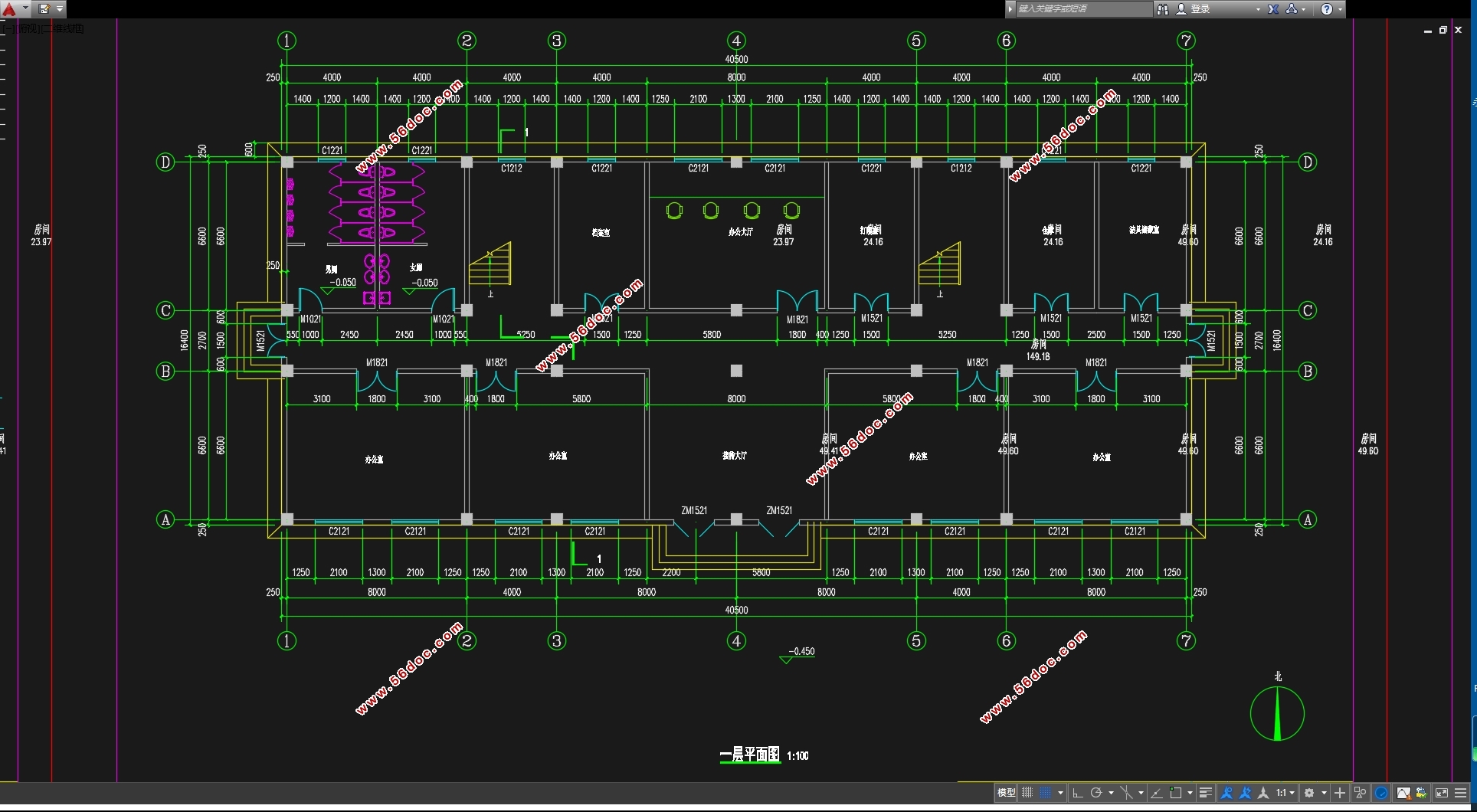Click the help question mark icon
The height and width of the screenshot is (812, 1477).
[x=1327, y=9]
